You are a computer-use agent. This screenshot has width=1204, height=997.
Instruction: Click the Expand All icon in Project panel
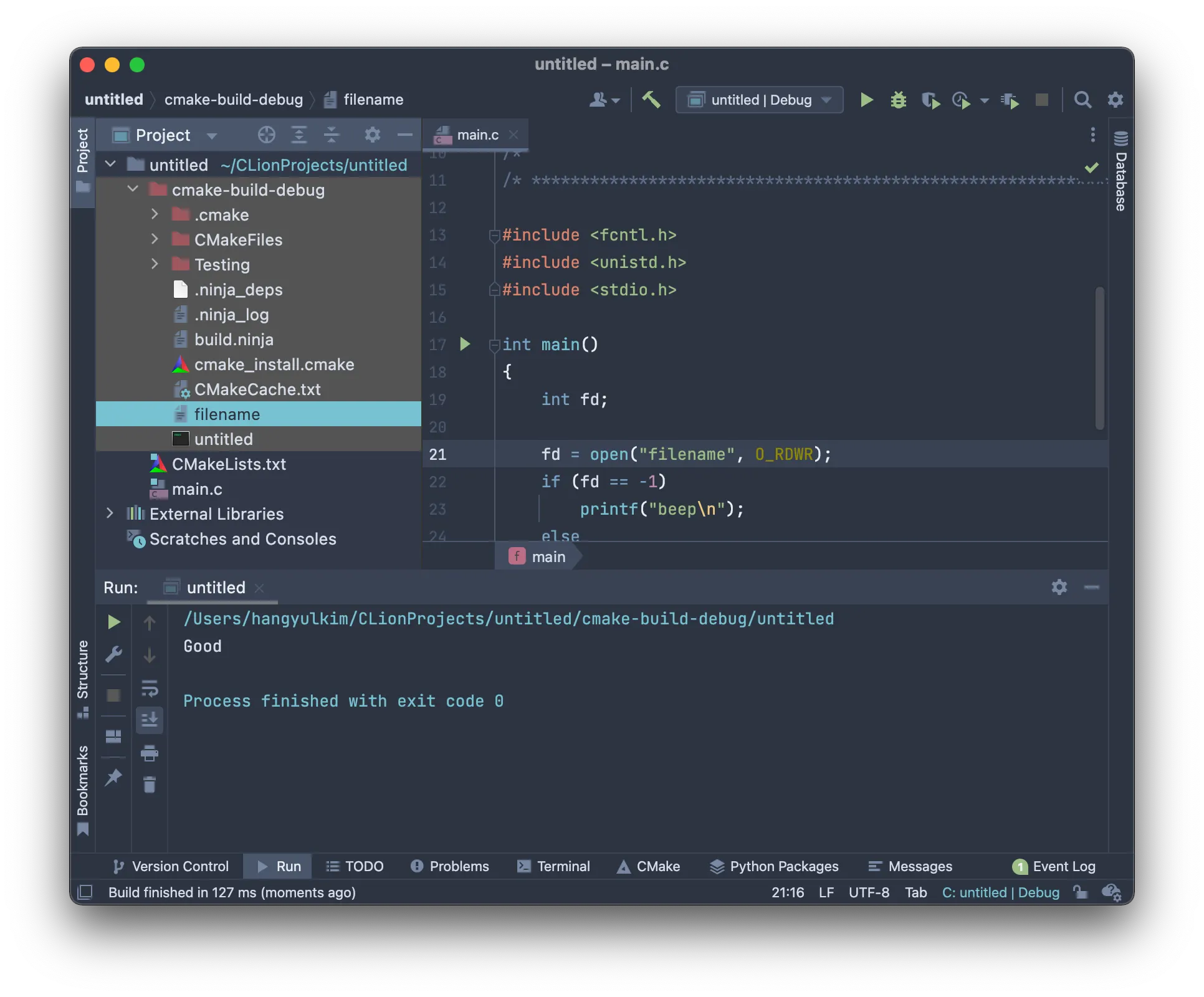point(299,135)
